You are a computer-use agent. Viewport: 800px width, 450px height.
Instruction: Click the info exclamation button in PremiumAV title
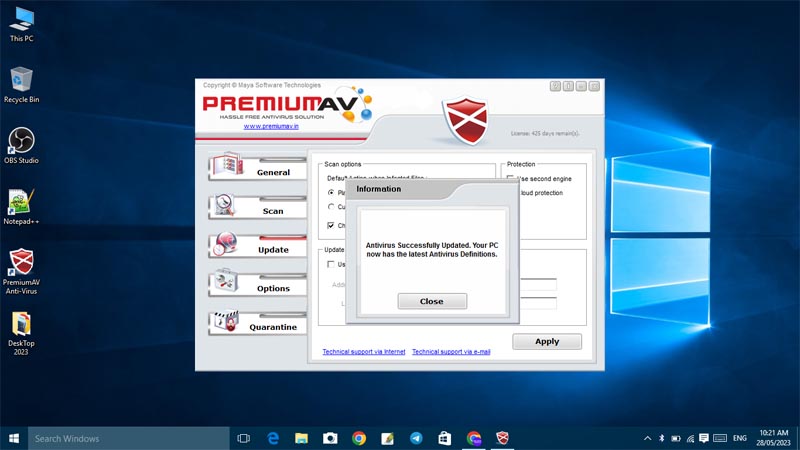pos(568,86)
